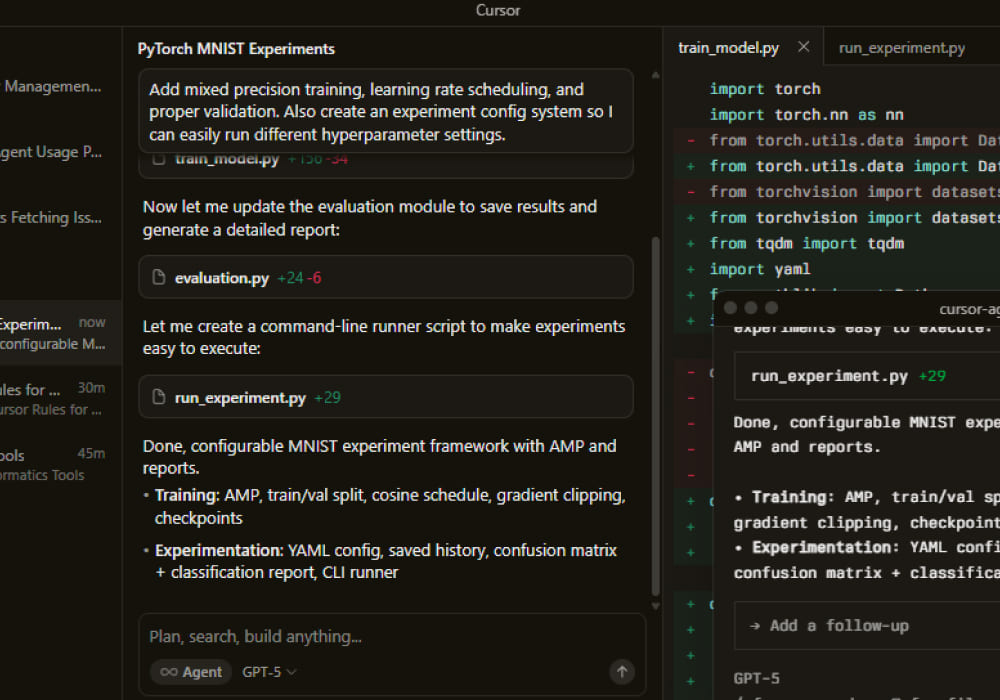This screenshot has width=1000, height=700.
Task: Click the run_experiment.py file icon in chat
Action: tap(160, 397)
